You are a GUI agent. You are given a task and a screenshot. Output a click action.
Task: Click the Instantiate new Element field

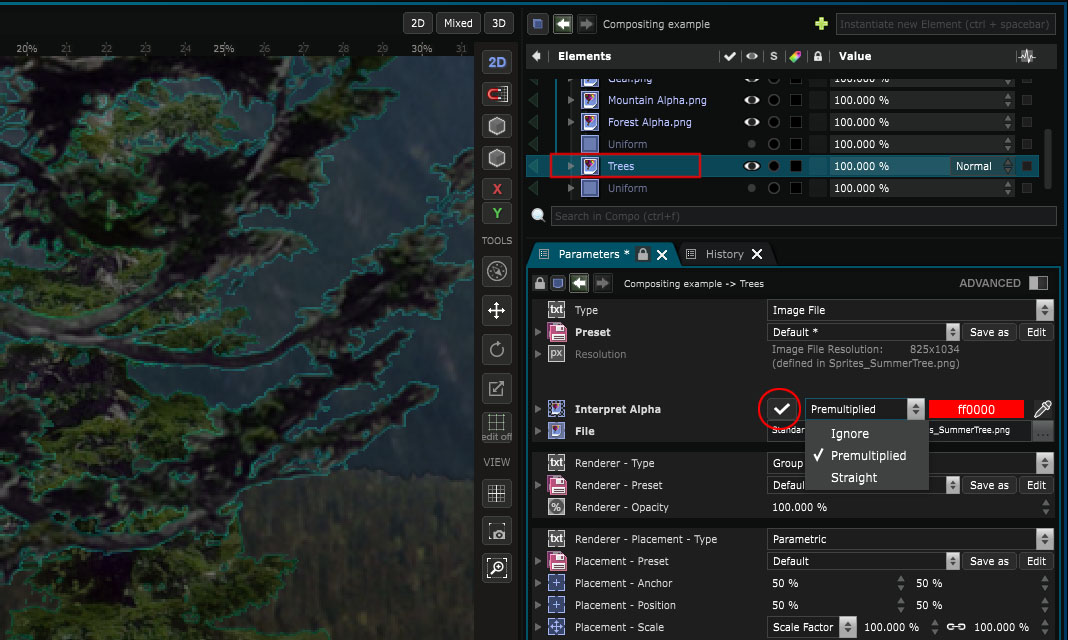pyautogui.click(x=945, y=24)
